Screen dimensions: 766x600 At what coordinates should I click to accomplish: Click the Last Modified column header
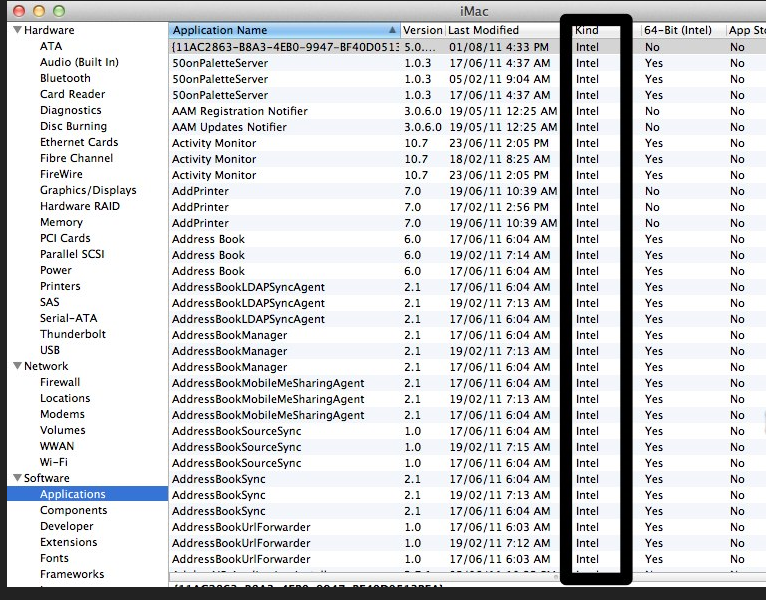tap(503, 30)
